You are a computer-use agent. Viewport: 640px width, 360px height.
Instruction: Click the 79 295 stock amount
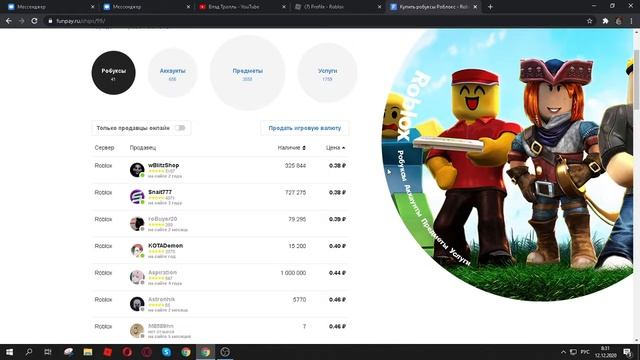click(x=297, y=219)
